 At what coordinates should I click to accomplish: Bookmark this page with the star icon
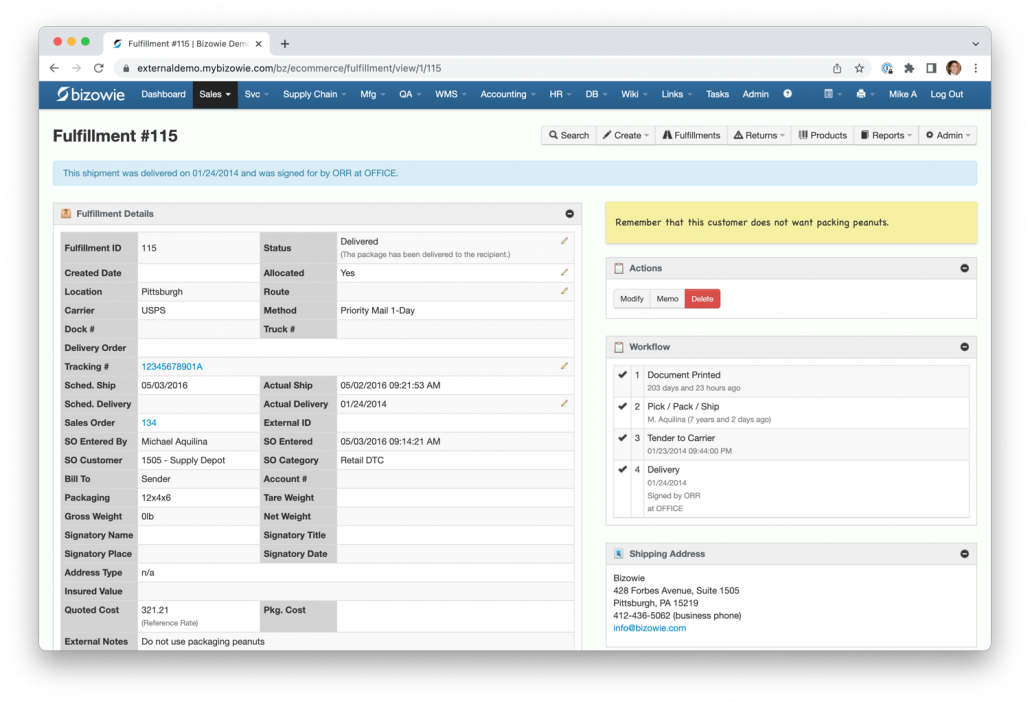tap(859, 68)
